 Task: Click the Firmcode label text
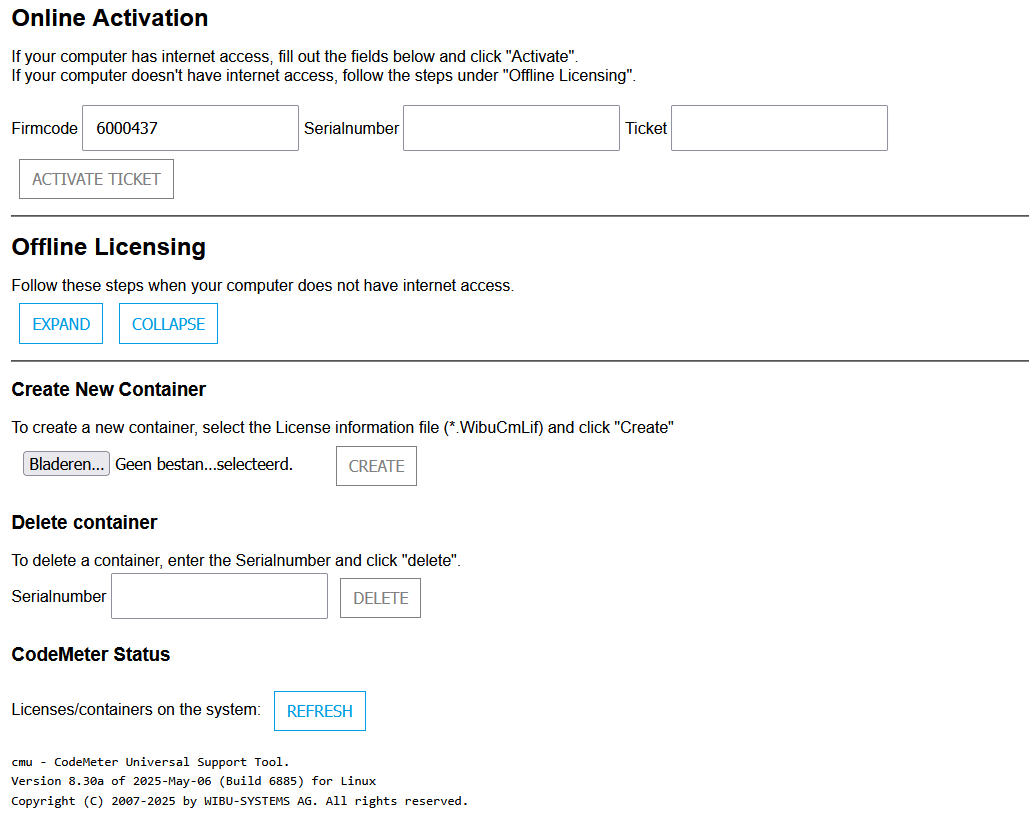45,128
